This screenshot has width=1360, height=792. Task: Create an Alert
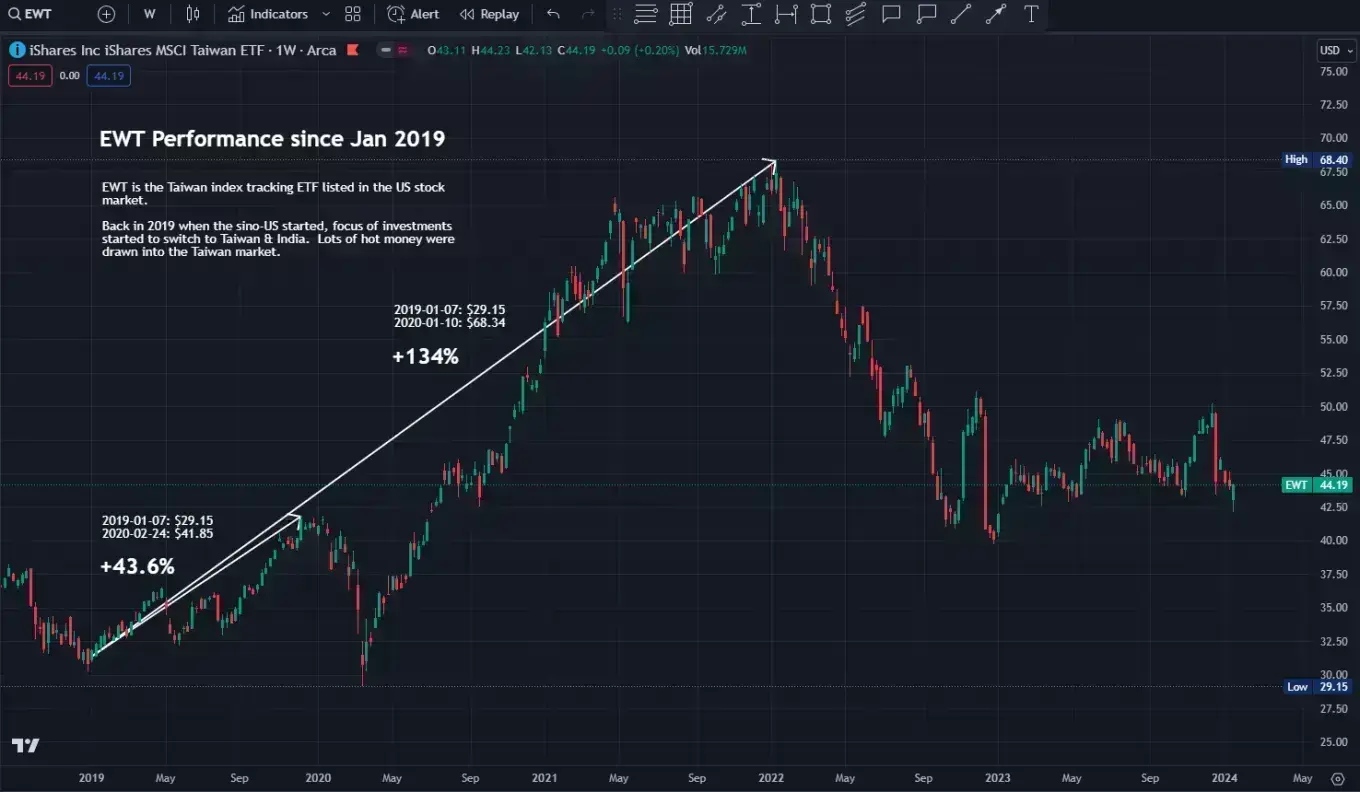pyautogui.click(x=413, y=14)
